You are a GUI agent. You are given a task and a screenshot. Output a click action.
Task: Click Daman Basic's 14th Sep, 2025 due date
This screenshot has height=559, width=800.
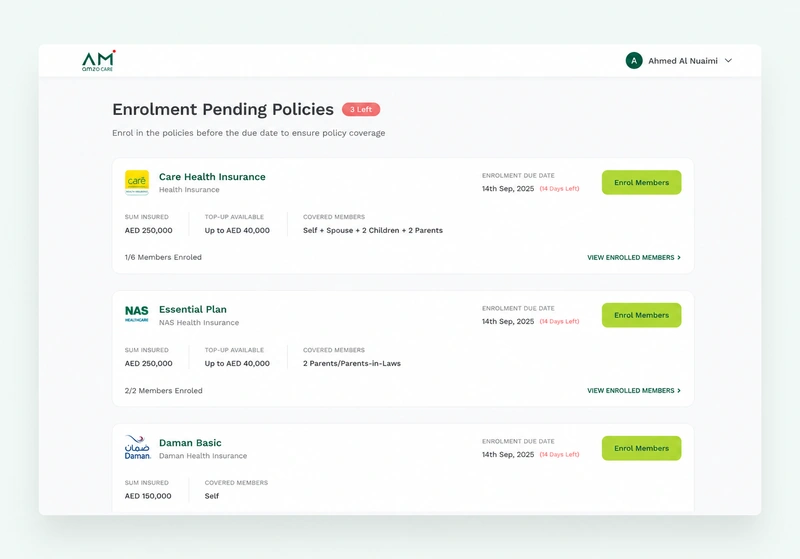tap(508, 454)
